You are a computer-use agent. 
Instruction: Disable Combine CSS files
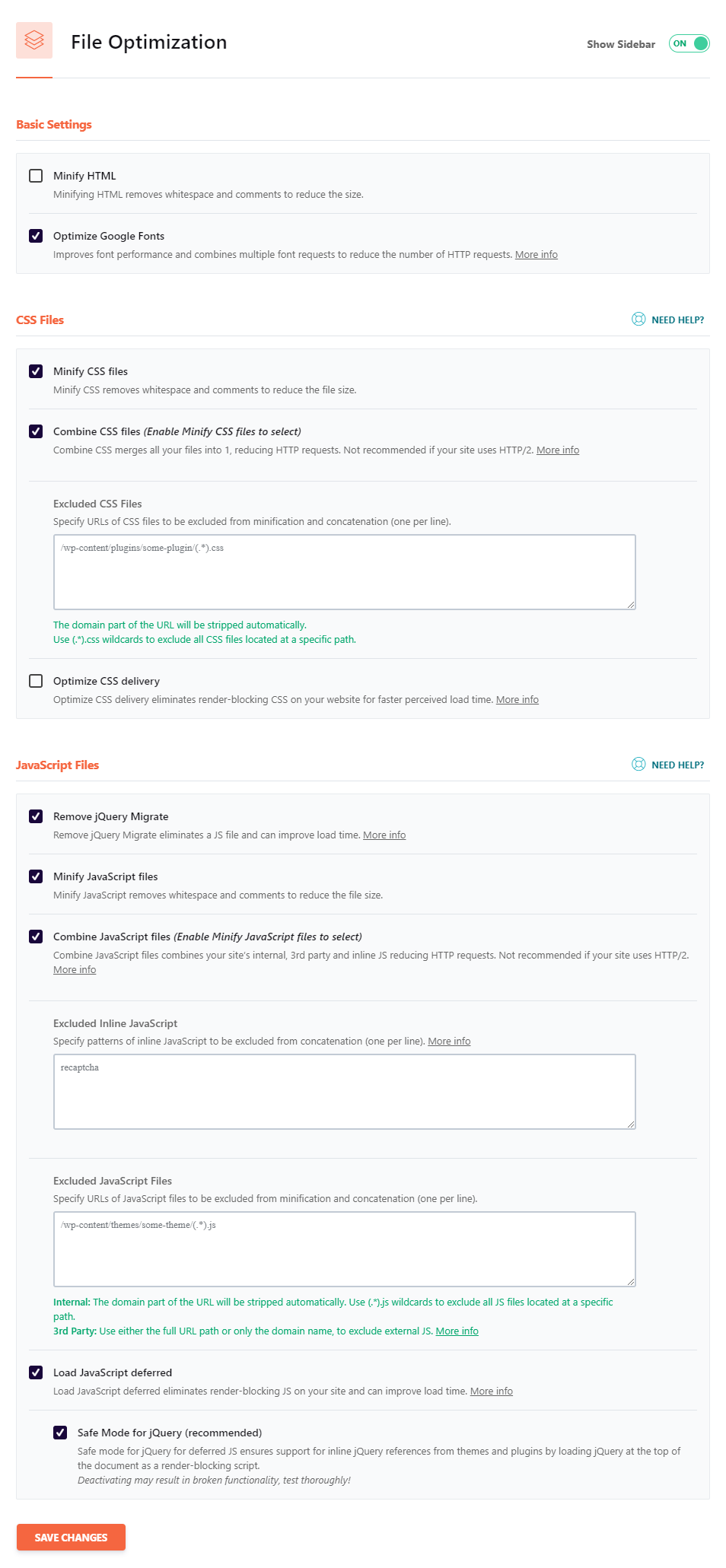35,431
